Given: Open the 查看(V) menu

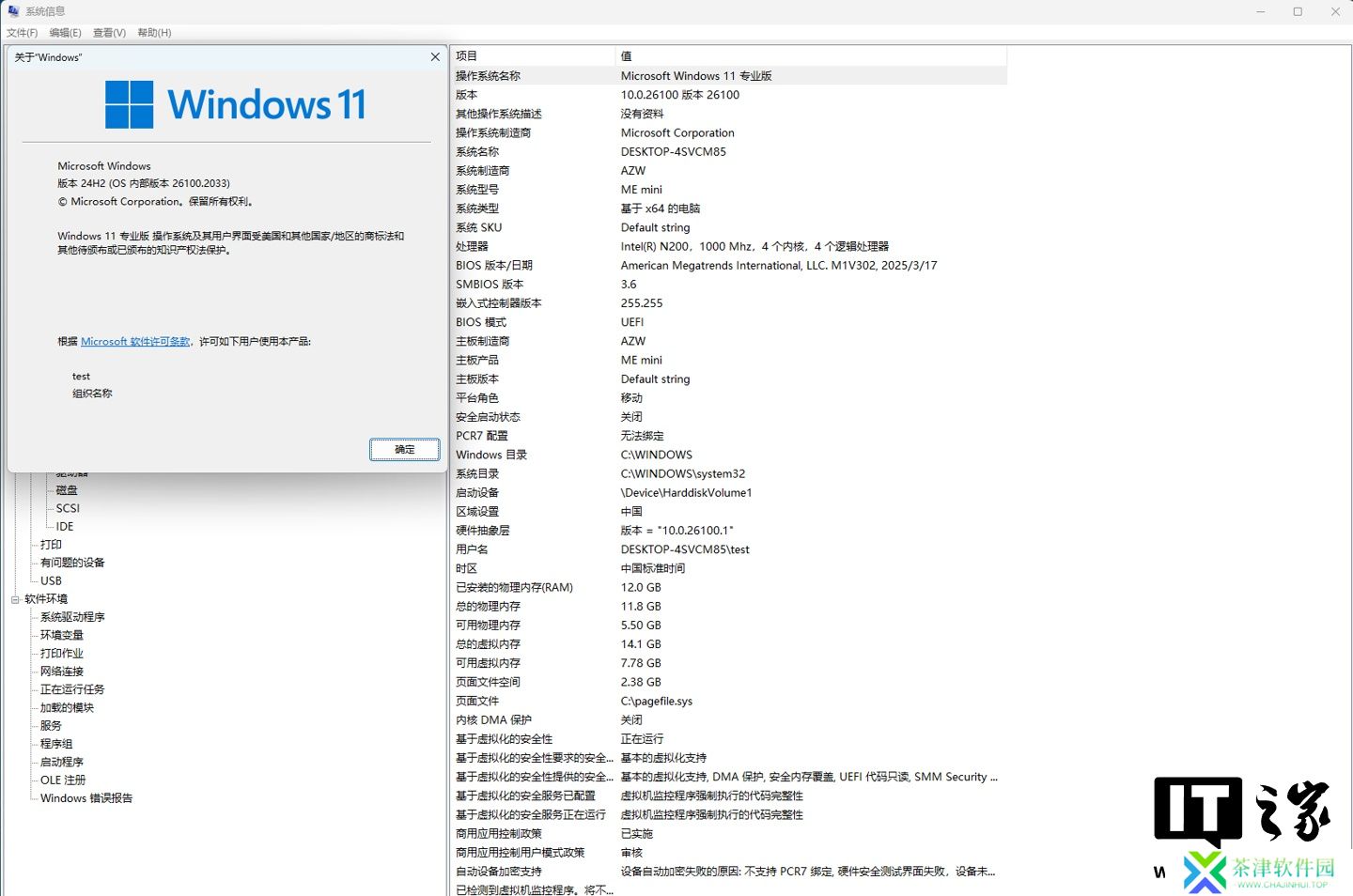Looking at the screenshot, I should [x=109, y=33].
